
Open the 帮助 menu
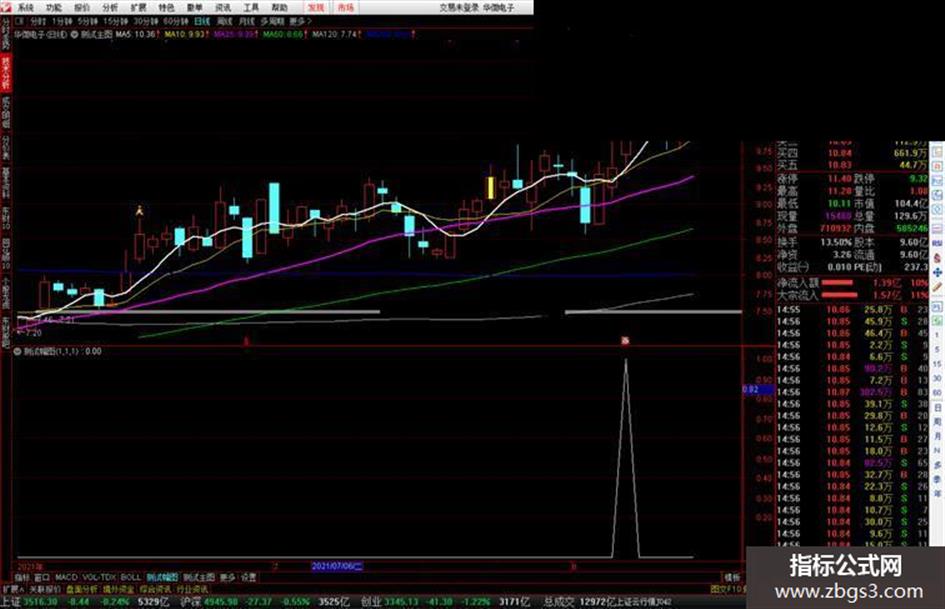(x=279, y=8)
